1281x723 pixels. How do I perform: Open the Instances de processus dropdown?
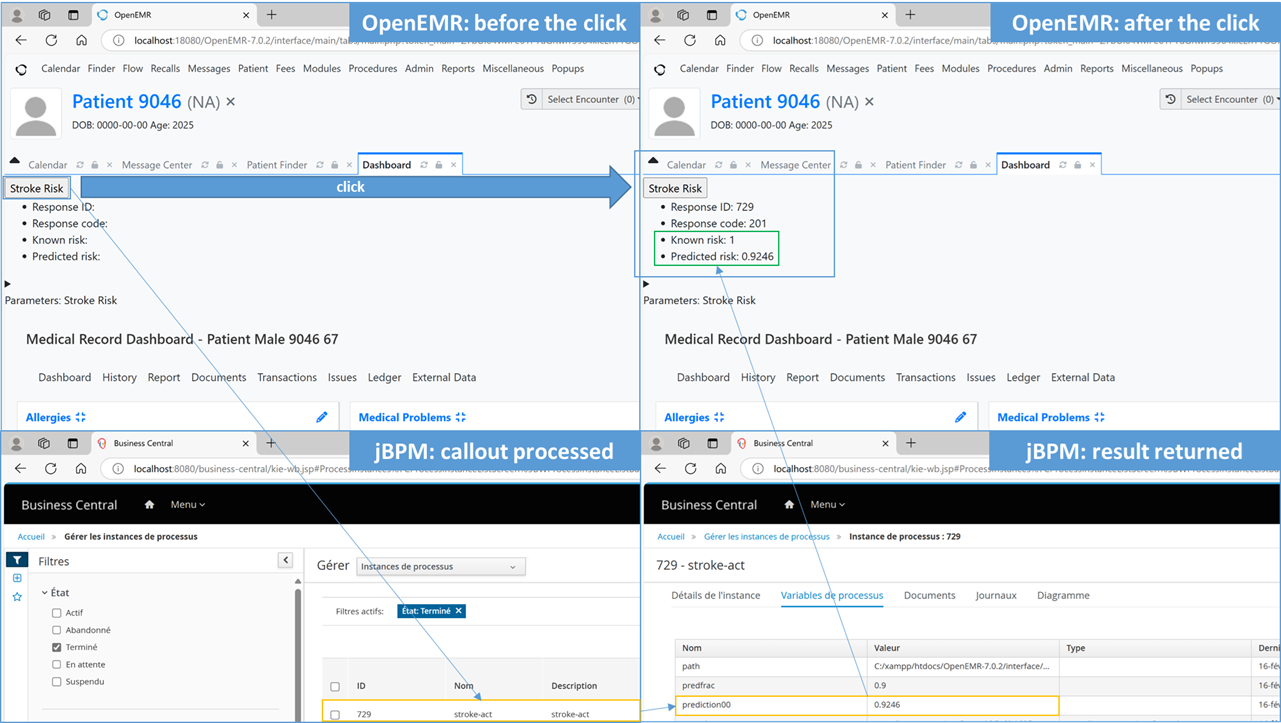pos(440,566)
